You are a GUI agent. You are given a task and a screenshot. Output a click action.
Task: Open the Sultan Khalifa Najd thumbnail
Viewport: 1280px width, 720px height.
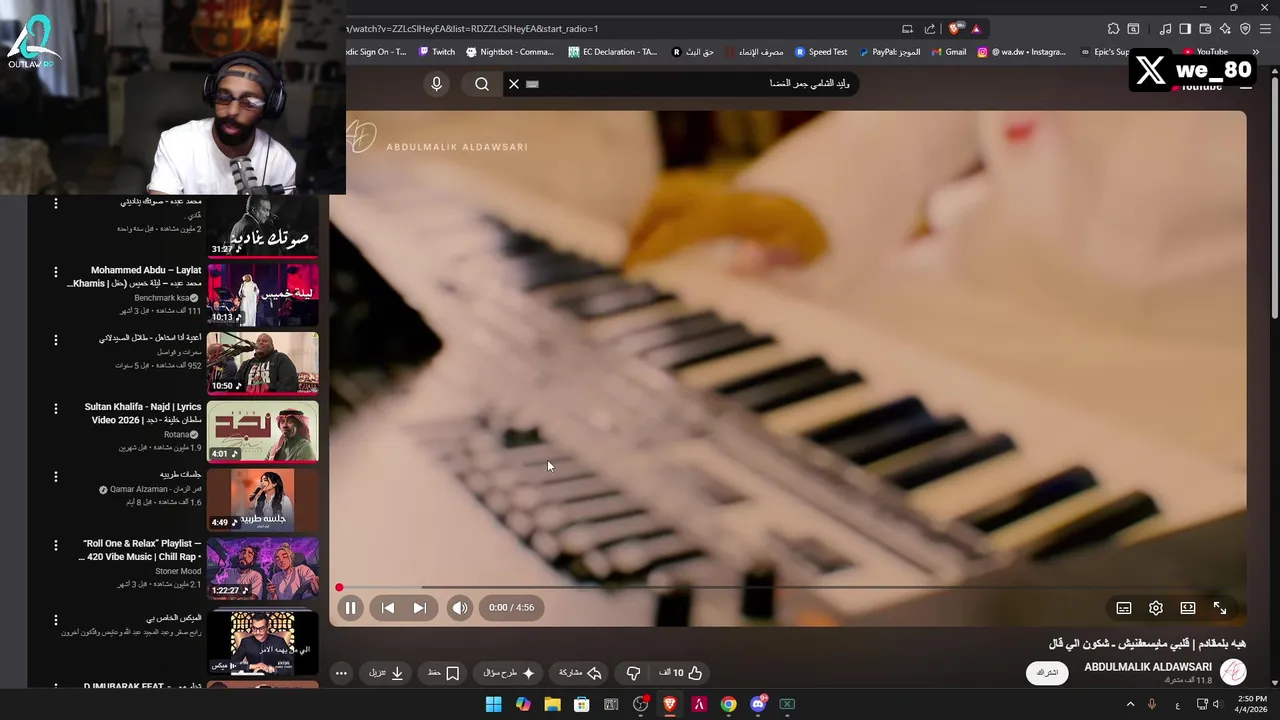263,431
